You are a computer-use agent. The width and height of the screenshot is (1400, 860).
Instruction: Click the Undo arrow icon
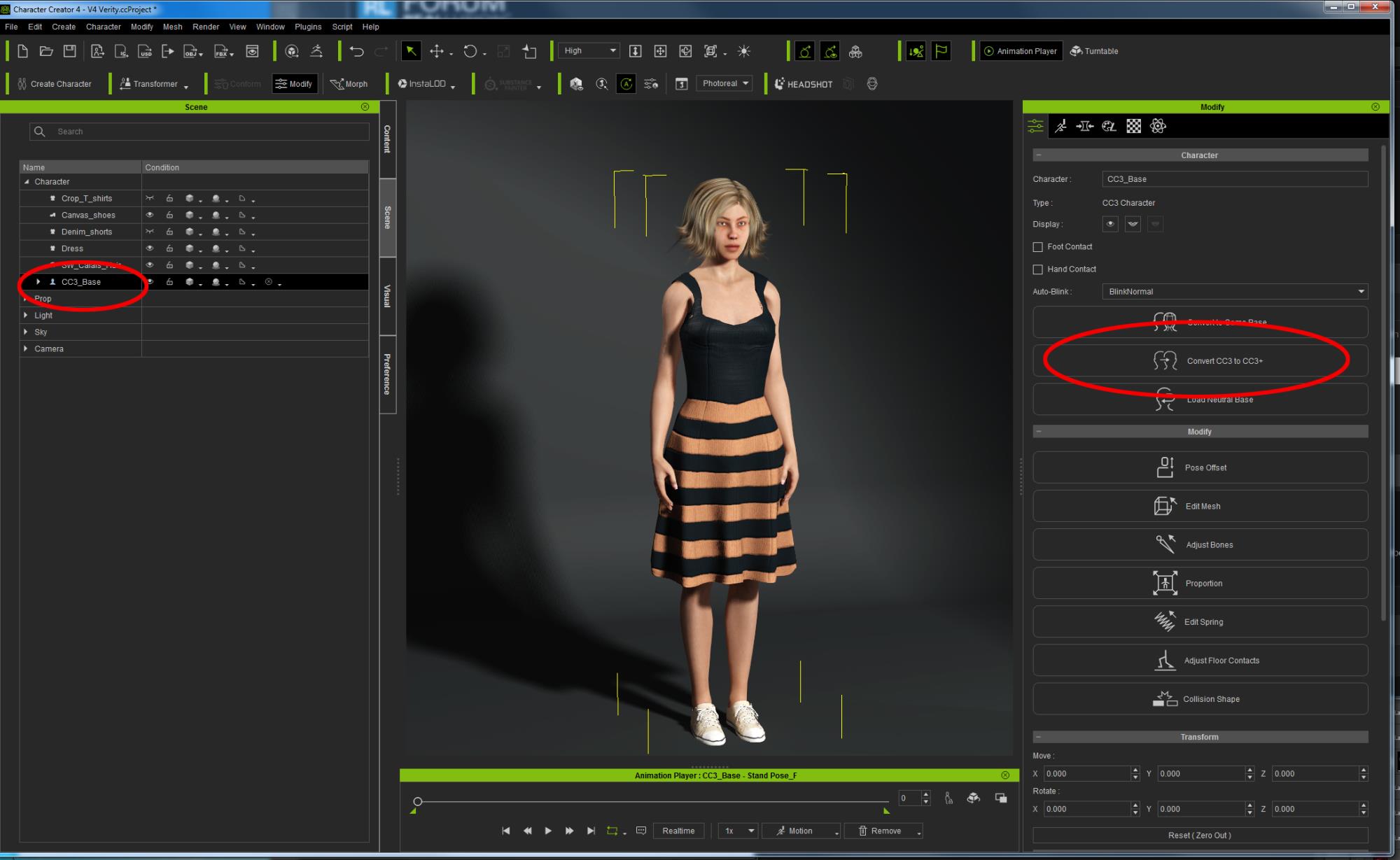coord(356,51)
